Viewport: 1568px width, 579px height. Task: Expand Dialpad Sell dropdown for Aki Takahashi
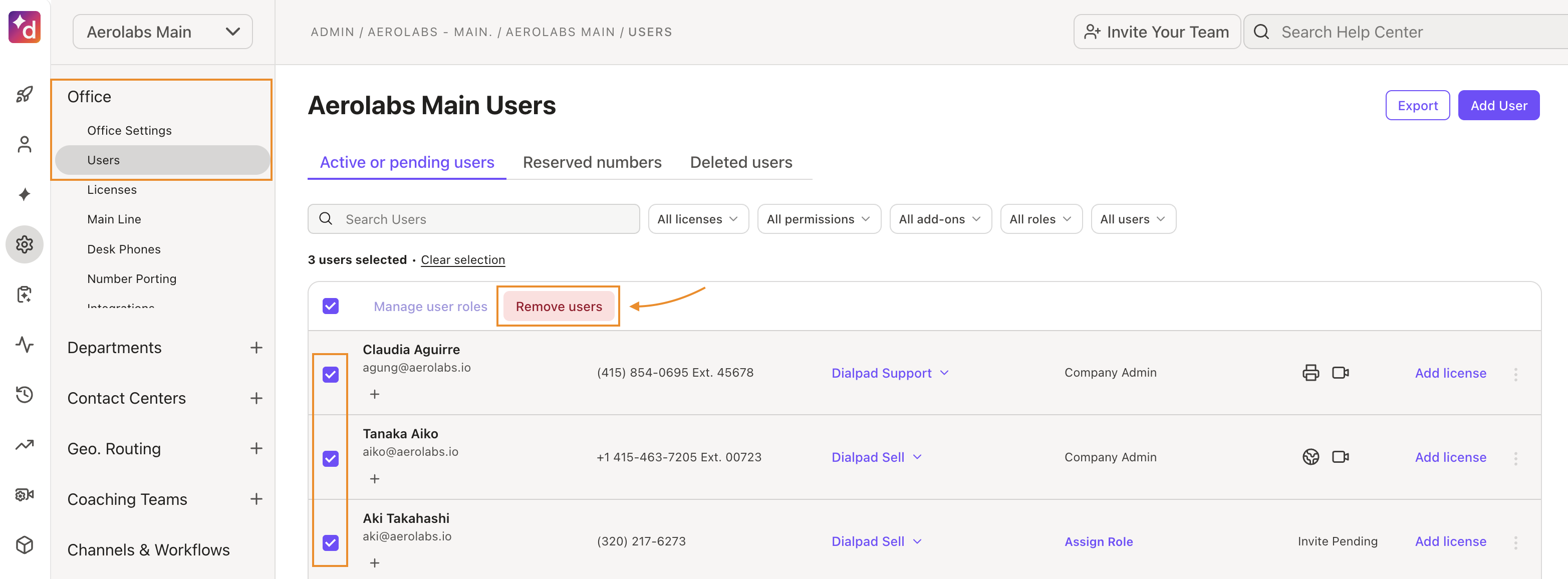pyautogui.click(x=877, y=542)
